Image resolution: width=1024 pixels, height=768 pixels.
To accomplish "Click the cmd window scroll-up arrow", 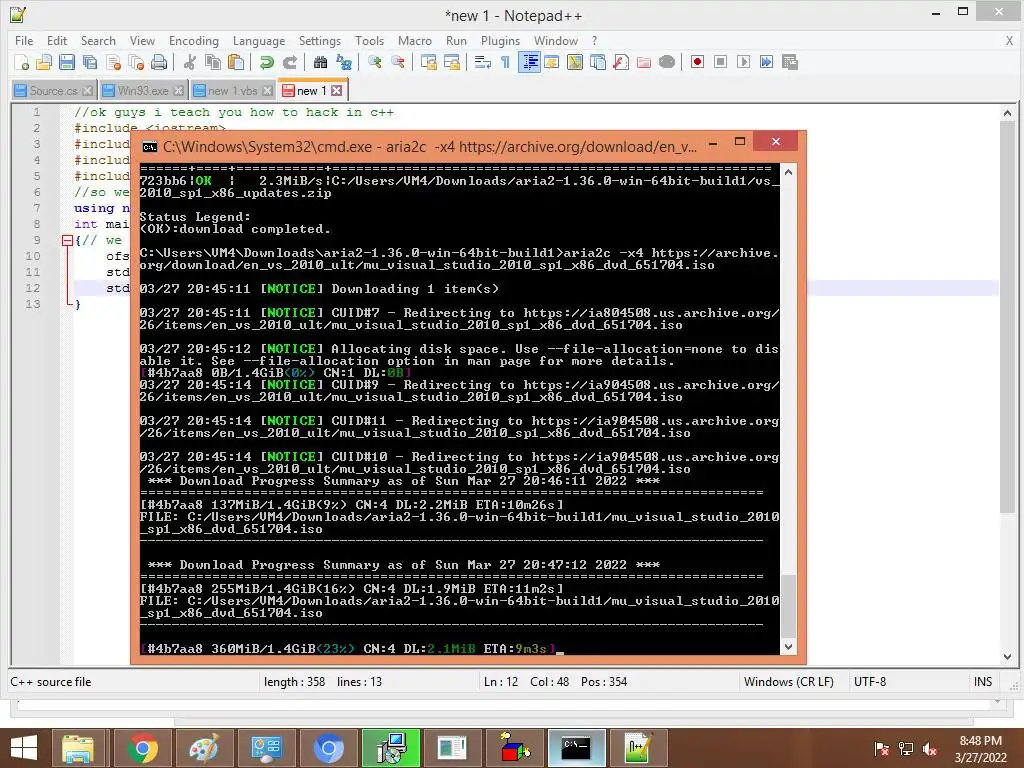I will point(788,172).
